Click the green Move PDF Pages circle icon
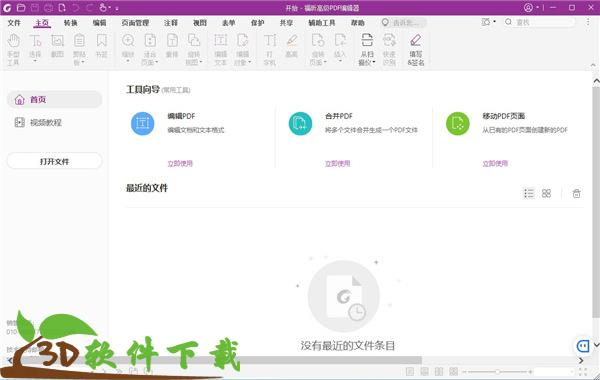The height and width of the screenshot is (380, 600). click(458, 123)
